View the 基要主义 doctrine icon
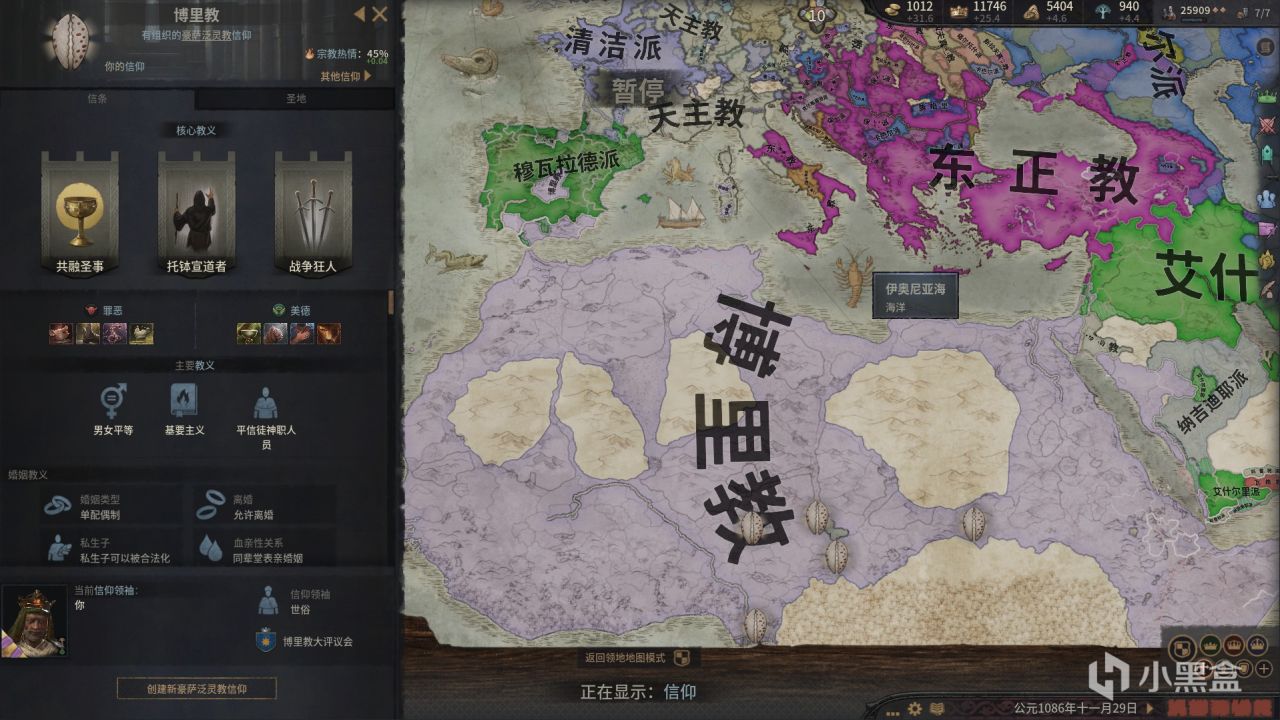The height and width of the screenshot is (720, 1280). (x=184, y=401)
